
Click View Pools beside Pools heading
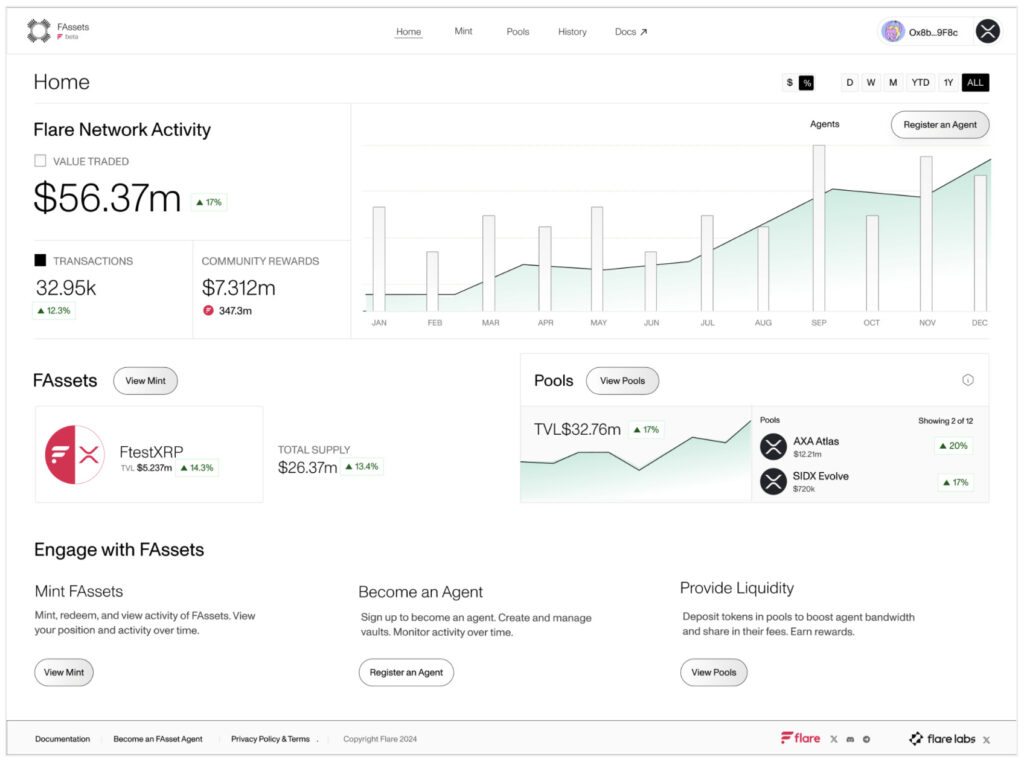pyautogui.click(x=622, y=381)
